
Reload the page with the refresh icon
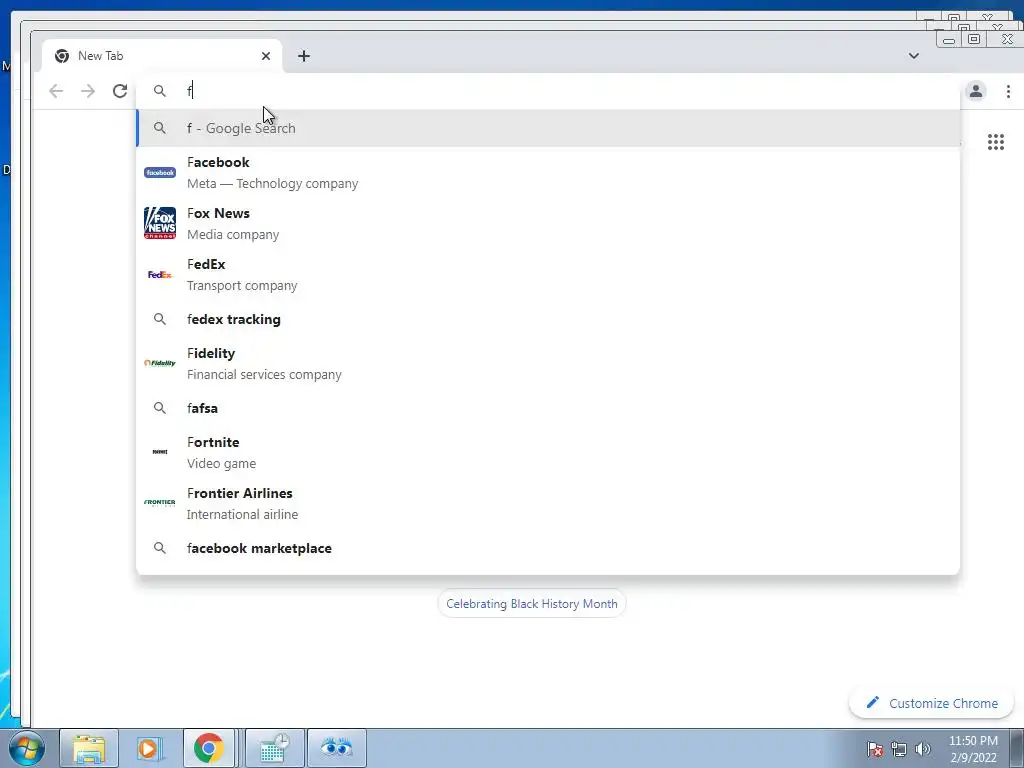120,91
